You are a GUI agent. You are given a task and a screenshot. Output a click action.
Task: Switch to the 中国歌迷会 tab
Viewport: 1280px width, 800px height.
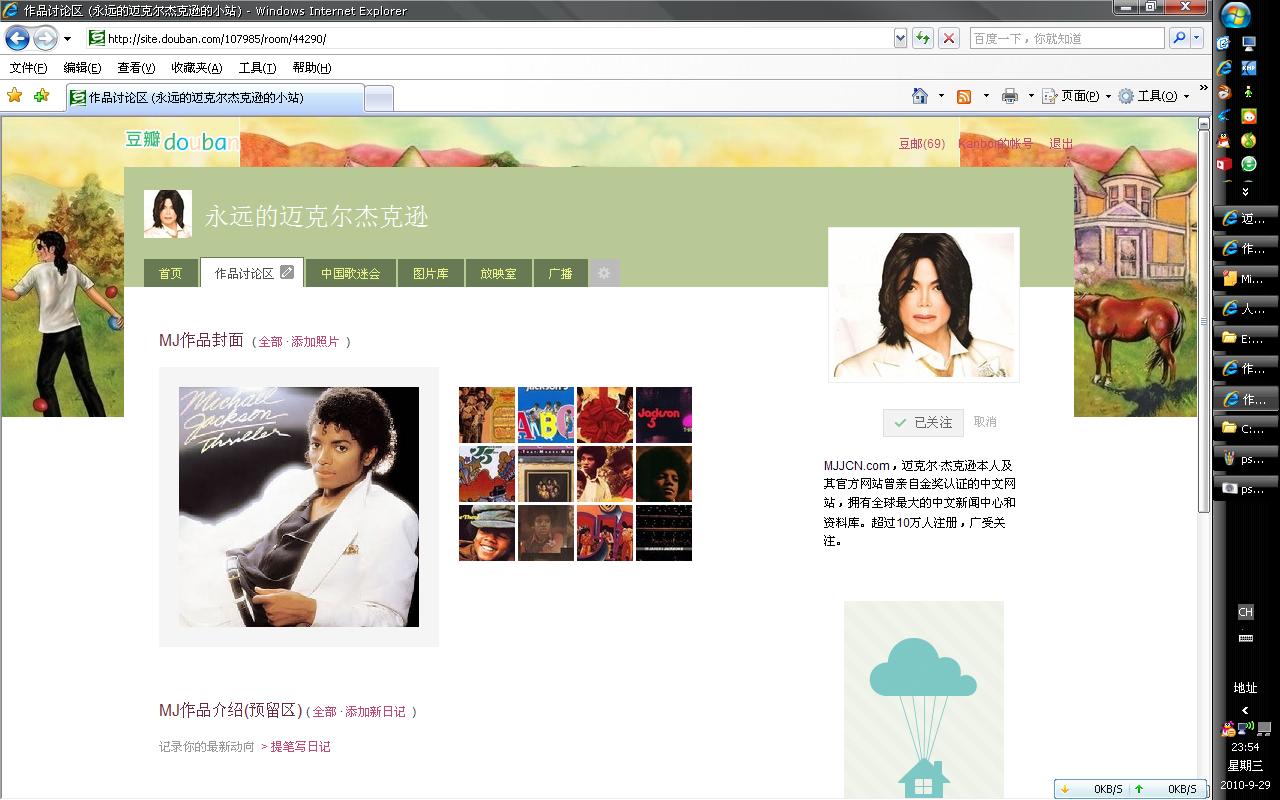350,273
